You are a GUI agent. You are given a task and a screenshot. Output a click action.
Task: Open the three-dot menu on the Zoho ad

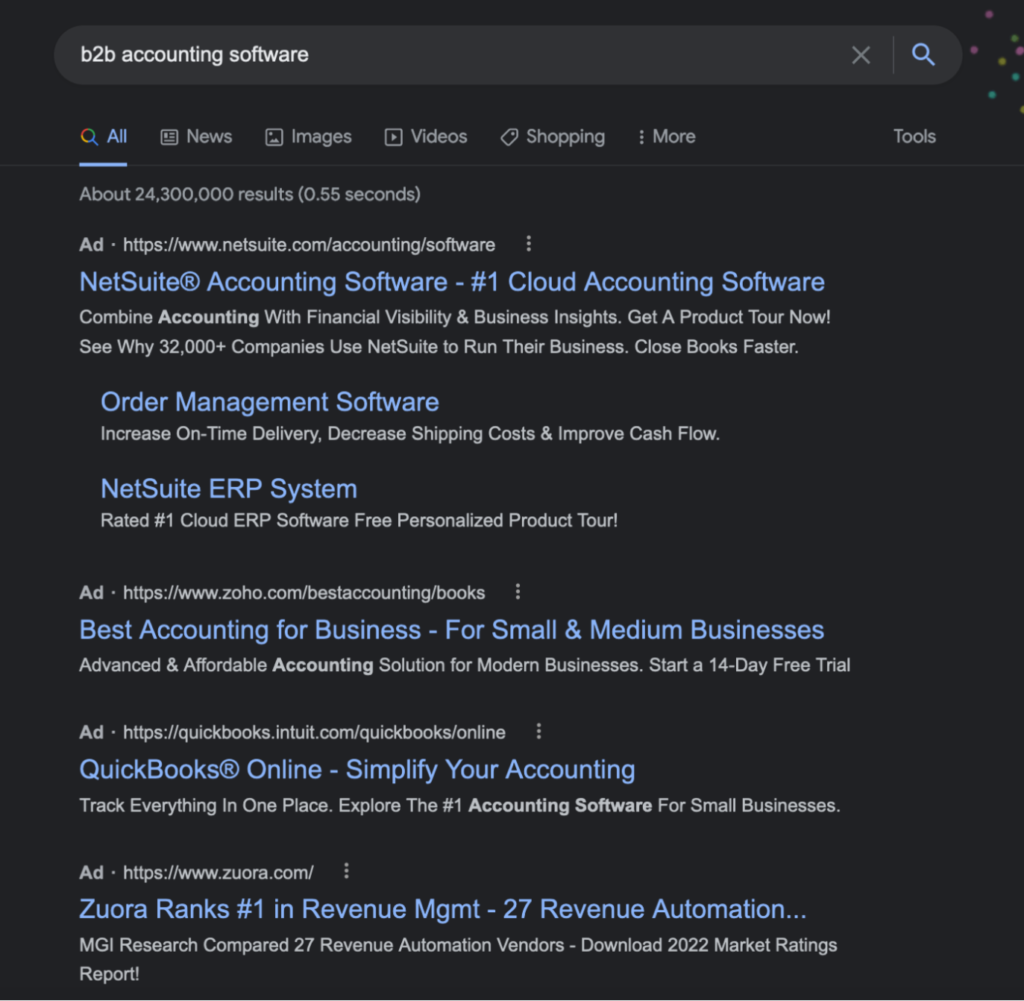518,592
